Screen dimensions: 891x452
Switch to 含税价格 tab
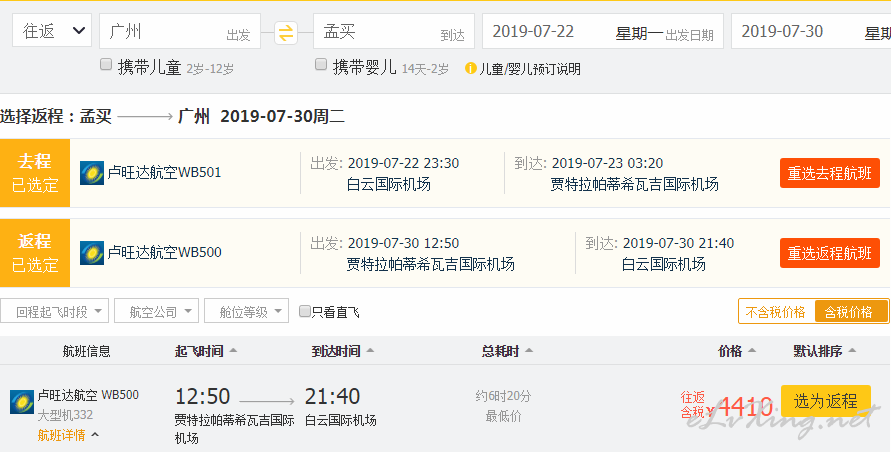[x=851, y=312]
